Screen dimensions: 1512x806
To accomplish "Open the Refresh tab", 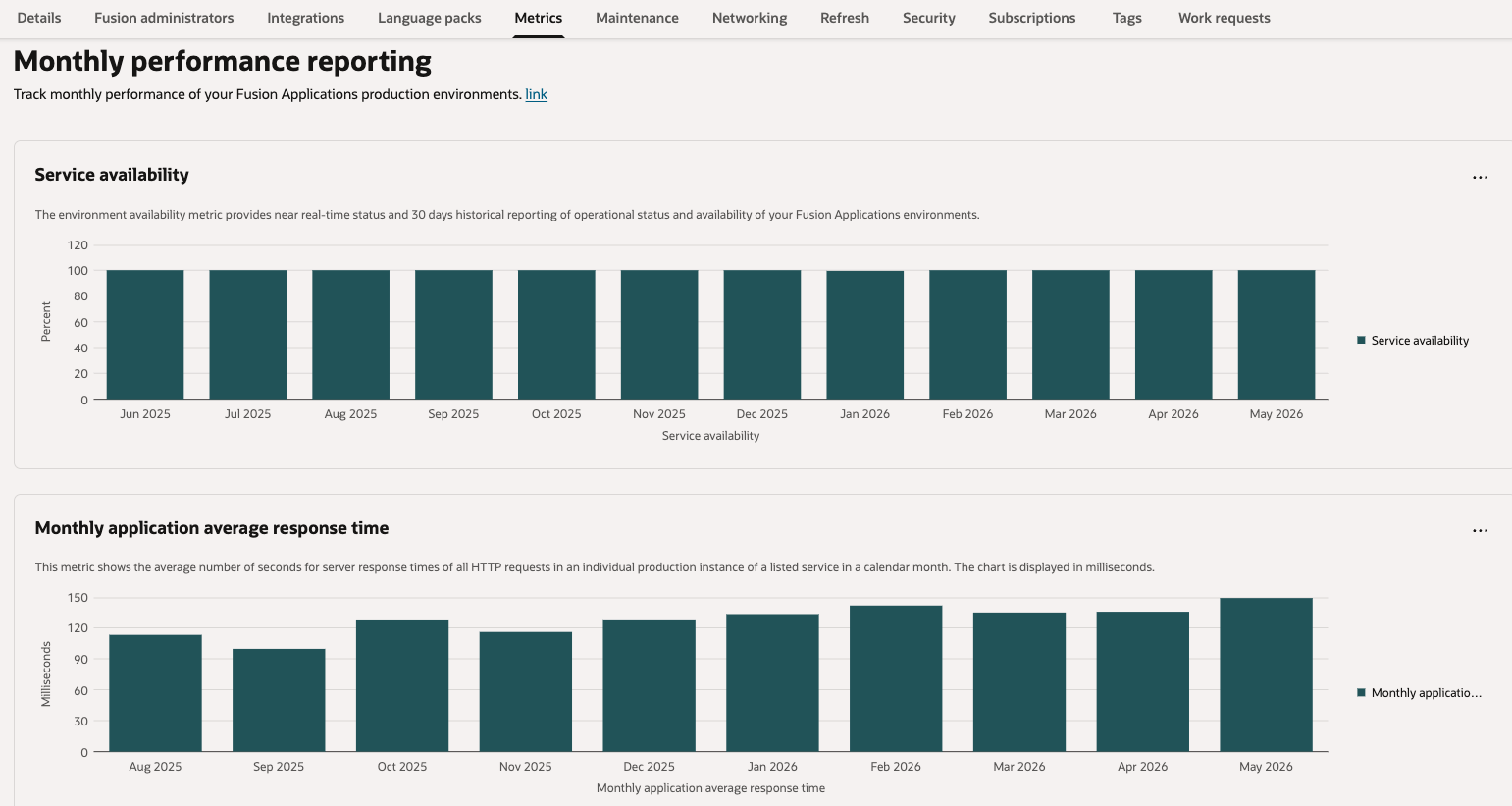I will tap(845, 18).
